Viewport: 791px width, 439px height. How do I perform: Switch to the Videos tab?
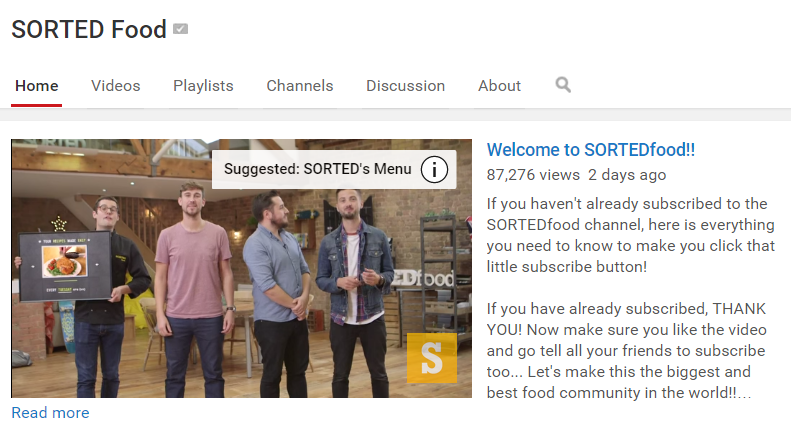pyautogui.click(x=116, y=86)
